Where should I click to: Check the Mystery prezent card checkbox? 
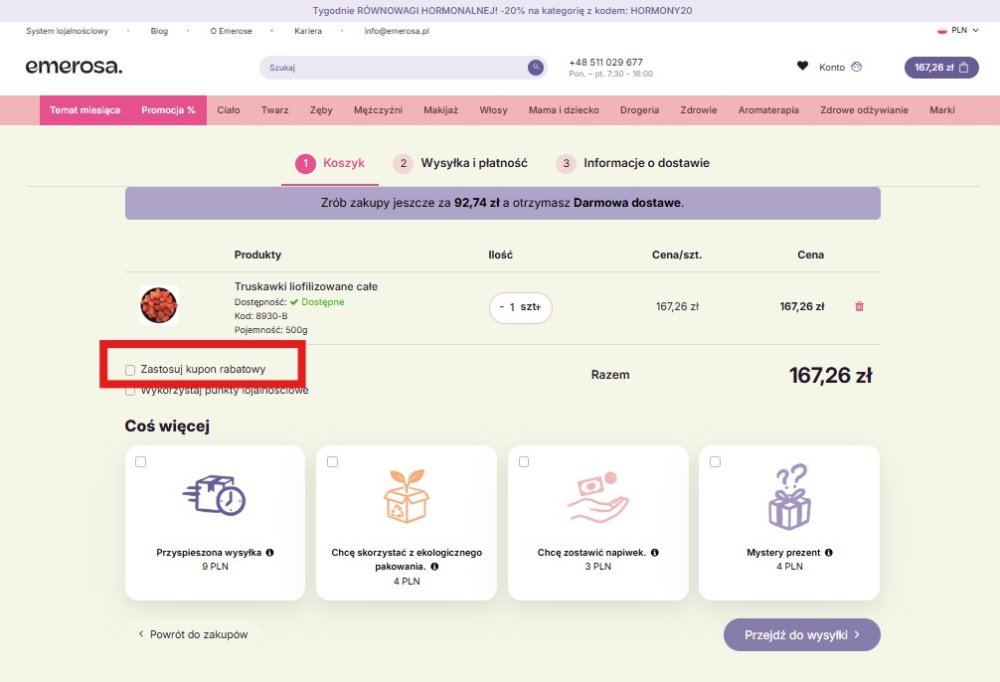[715, 462]
